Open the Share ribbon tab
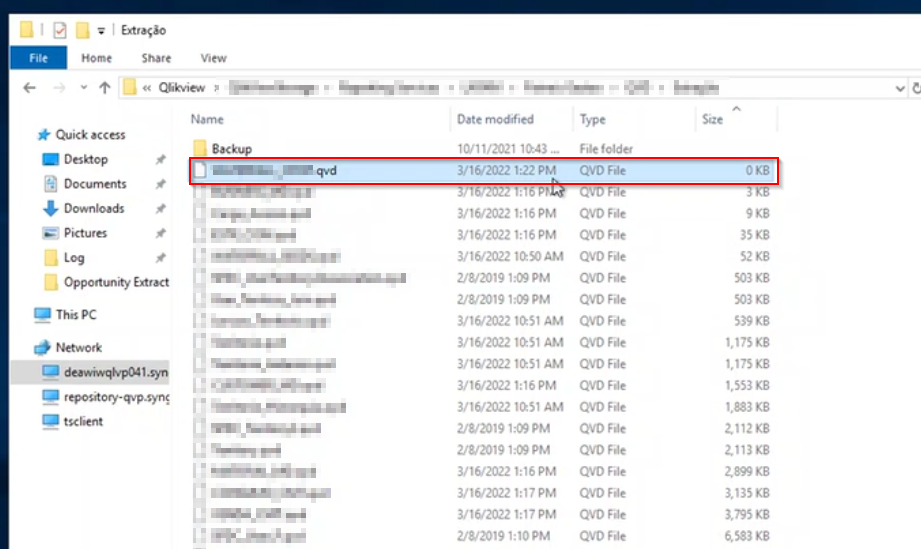Screen dimensions: 921x549 tap(156, 58)
